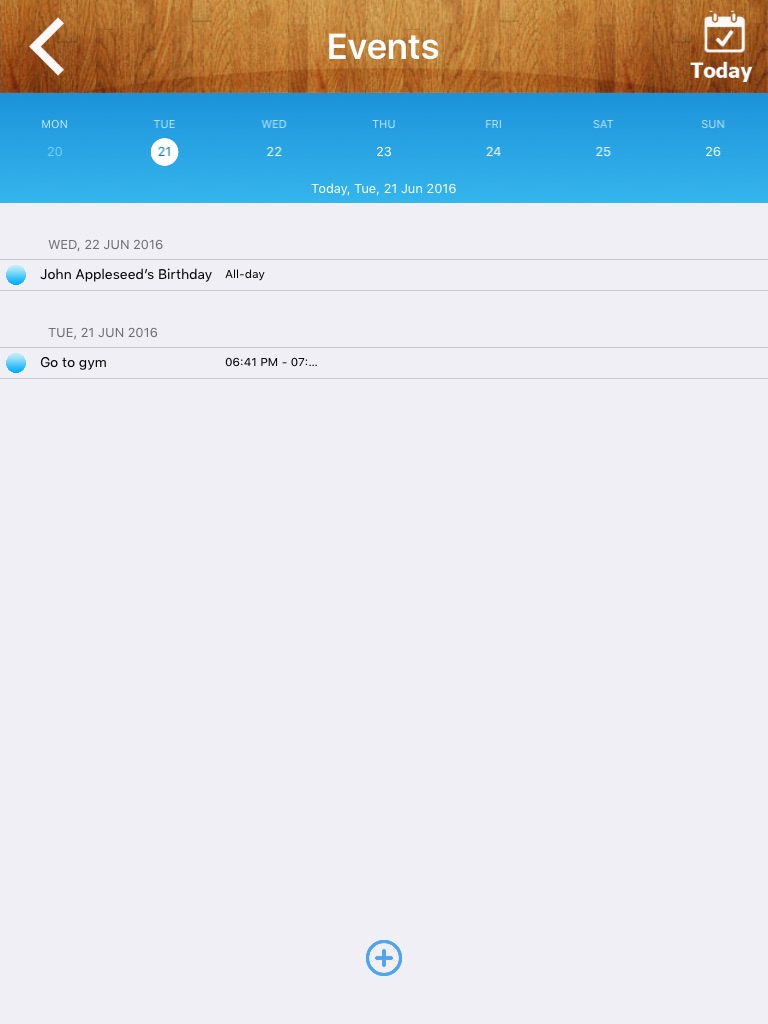
Task: Click the All-day label
Action: 245,274
